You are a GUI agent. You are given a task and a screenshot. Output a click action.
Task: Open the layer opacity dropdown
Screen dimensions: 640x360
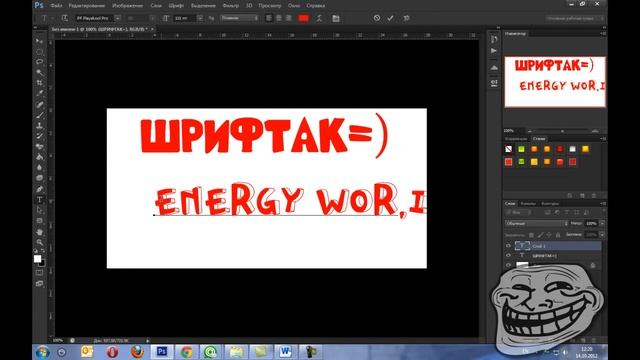pyautogui.click(x=602, y=223)
